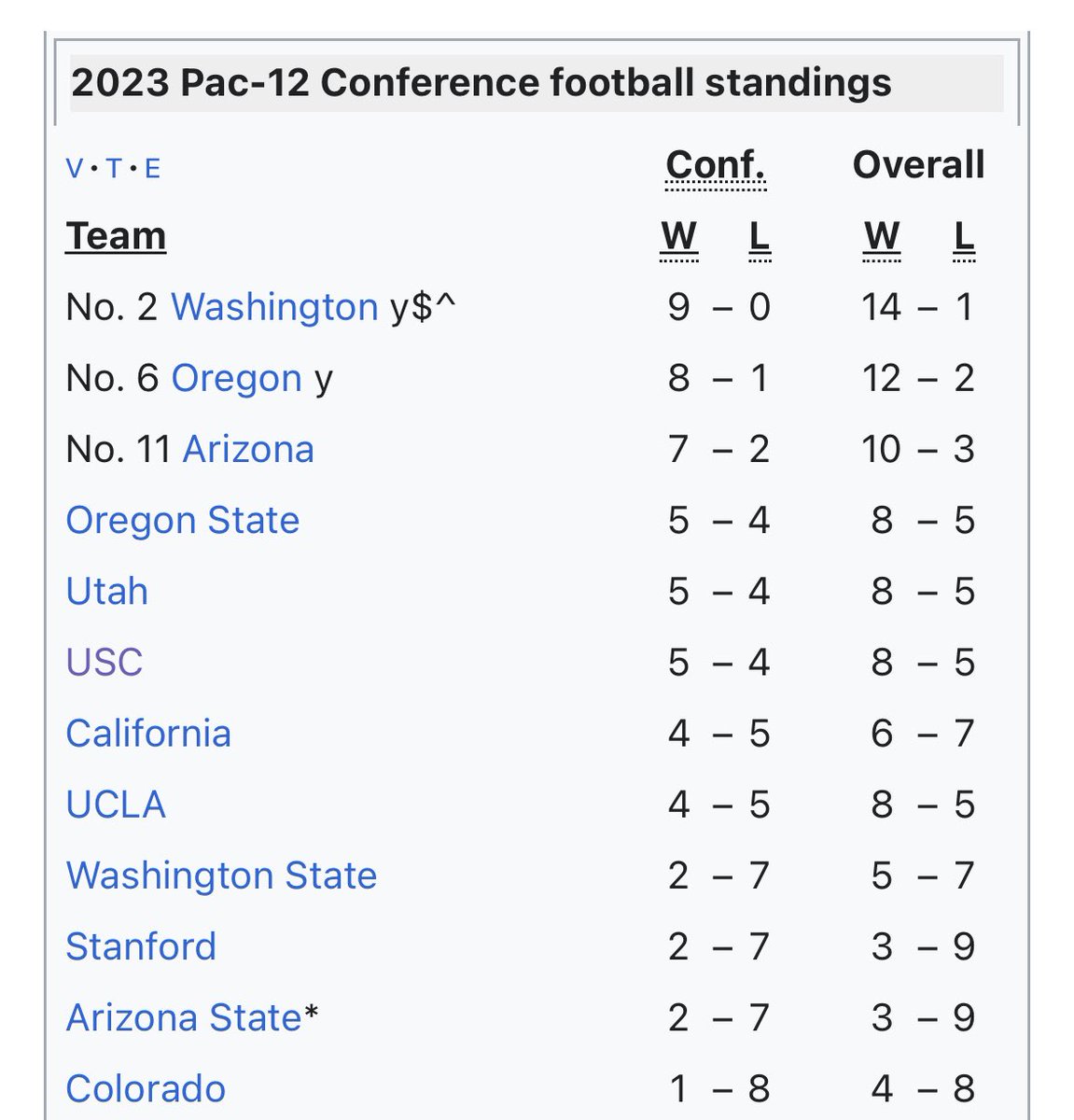Open the Arizona team link
Screen dimensions: 1074x1120
point(248,449)
